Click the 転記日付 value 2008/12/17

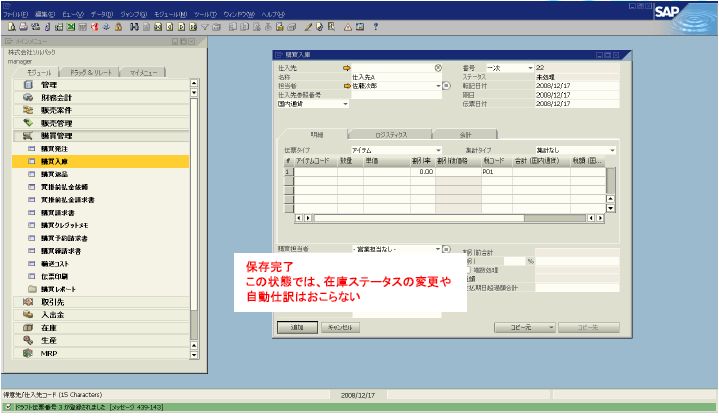point(553,86)
